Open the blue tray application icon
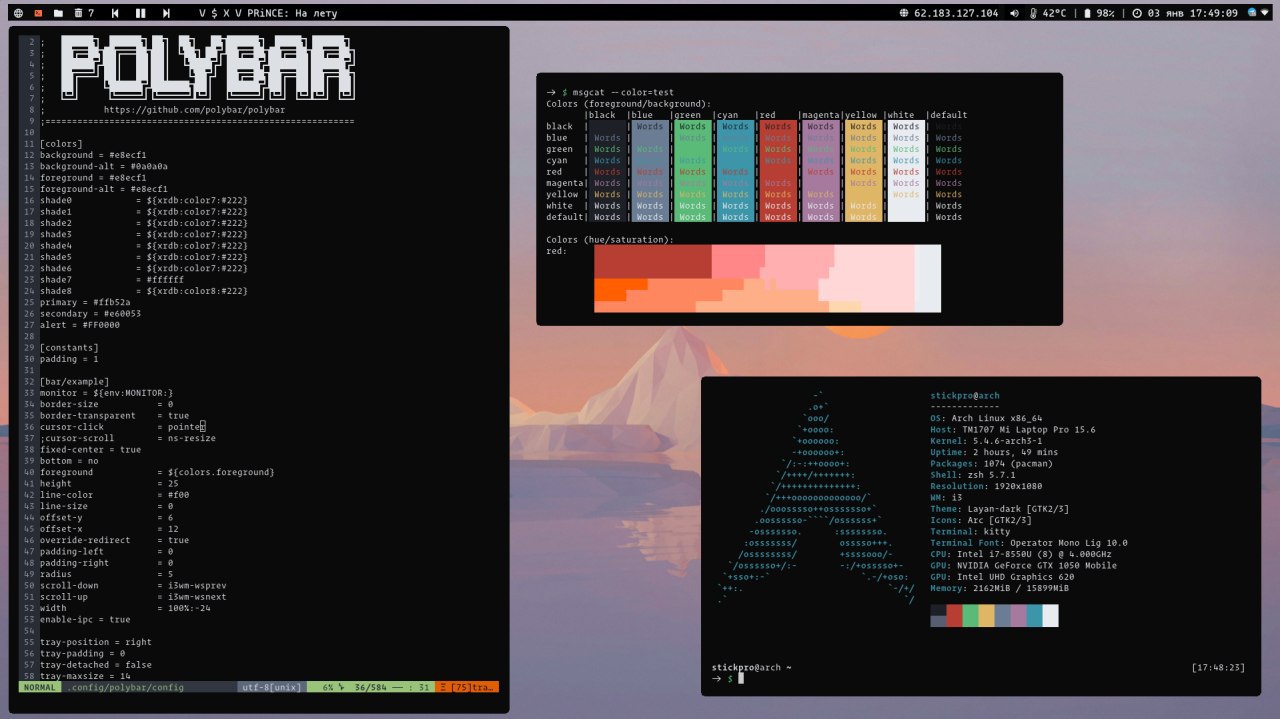This screenshot has height=719, width=1280. (x=1253, y=13)
